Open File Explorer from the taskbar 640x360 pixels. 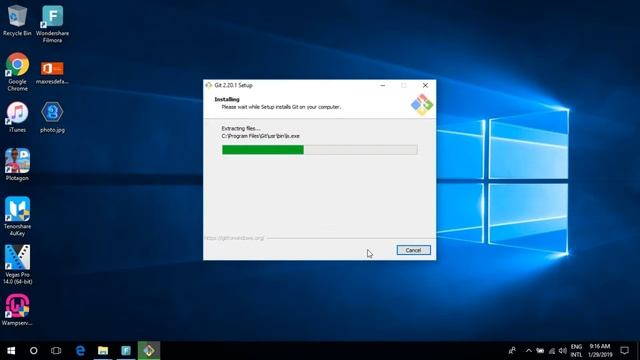pos(103,351)
